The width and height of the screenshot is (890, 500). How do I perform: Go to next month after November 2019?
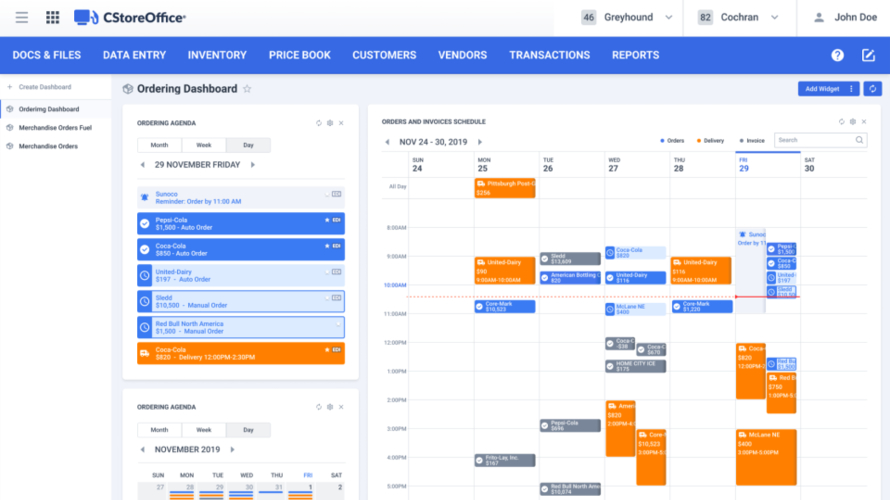232,449
